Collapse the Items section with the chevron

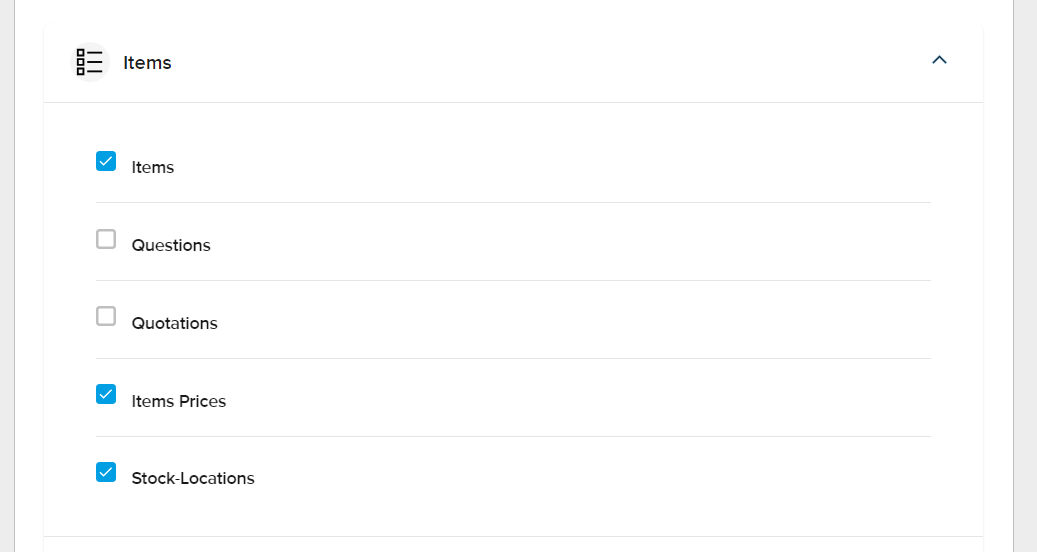[x=939, y=60]
